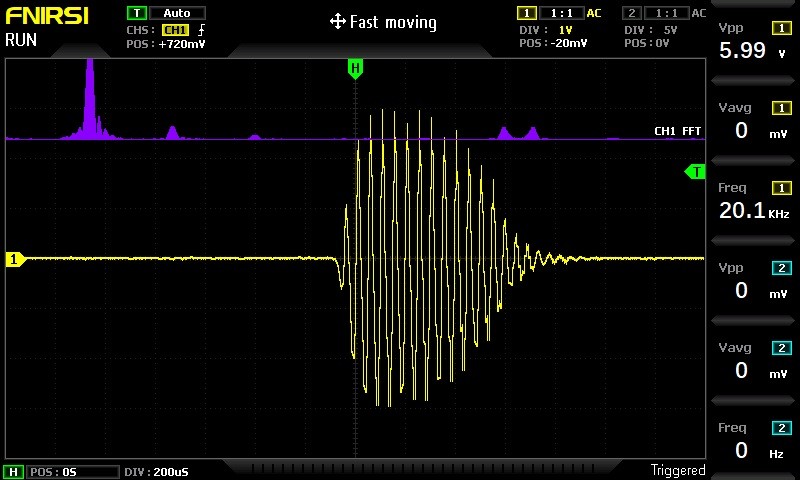Click the channel 2 indicator box in header
800x480 pixels.
click(x=632, y=13)
